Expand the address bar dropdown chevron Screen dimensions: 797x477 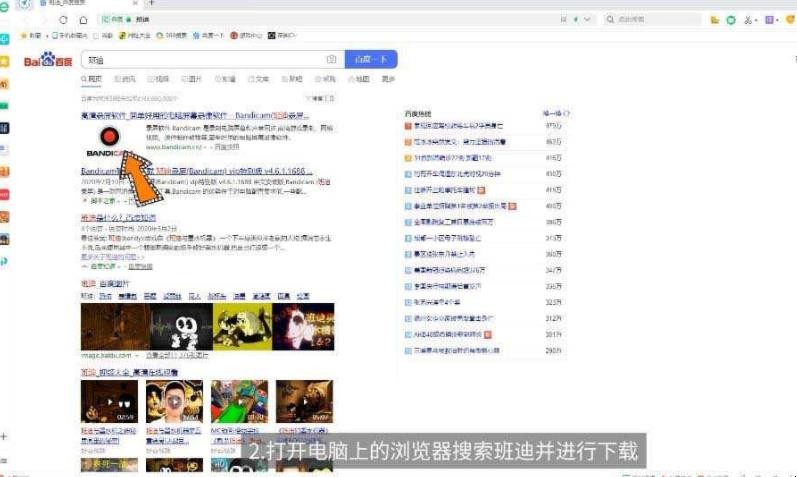(x=587, y=19)
